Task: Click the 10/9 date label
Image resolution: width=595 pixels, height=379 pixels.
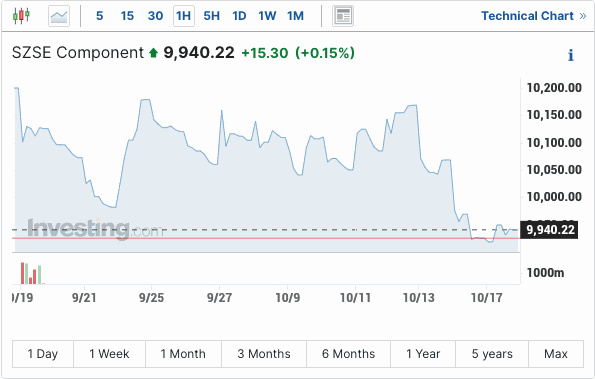Action: [288, 297]
